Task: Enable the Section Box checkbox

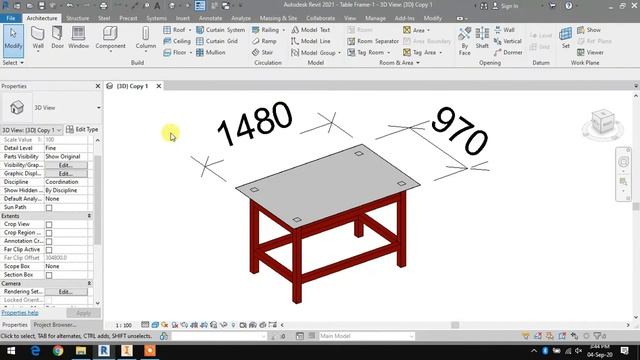Action: 49,275
